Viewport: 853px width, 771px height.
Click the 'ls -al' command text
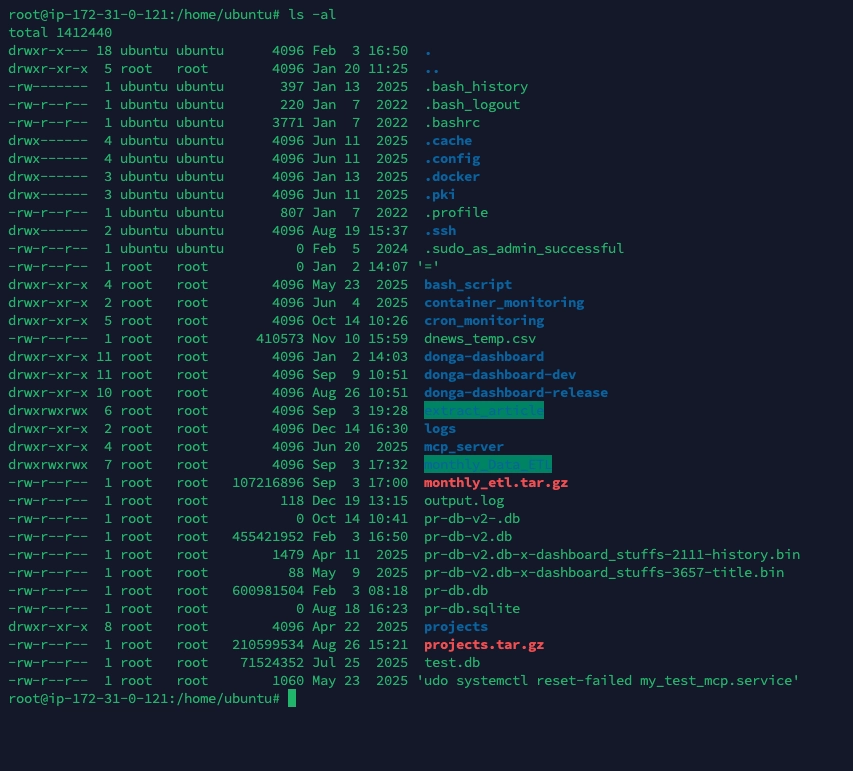pos(312,15)
